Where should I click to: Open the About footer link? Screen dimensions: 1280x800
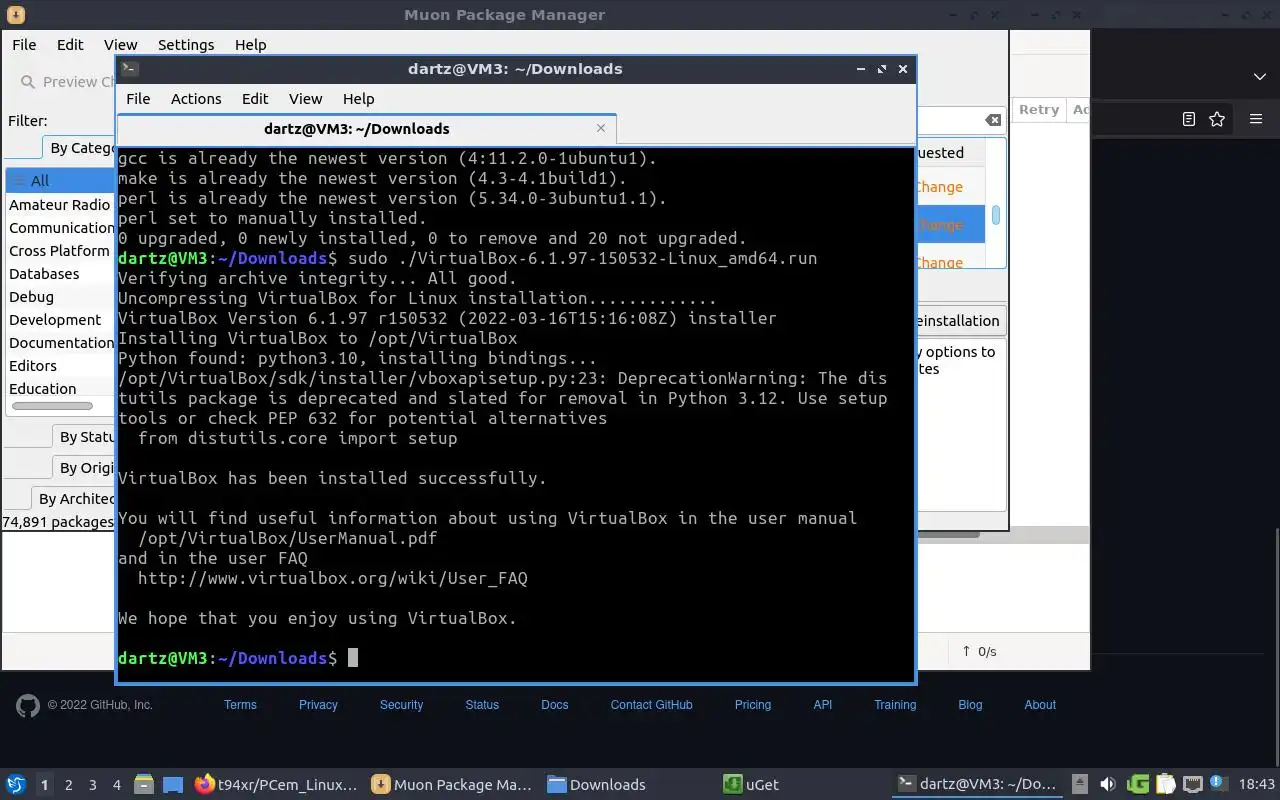coord(1040,705)
